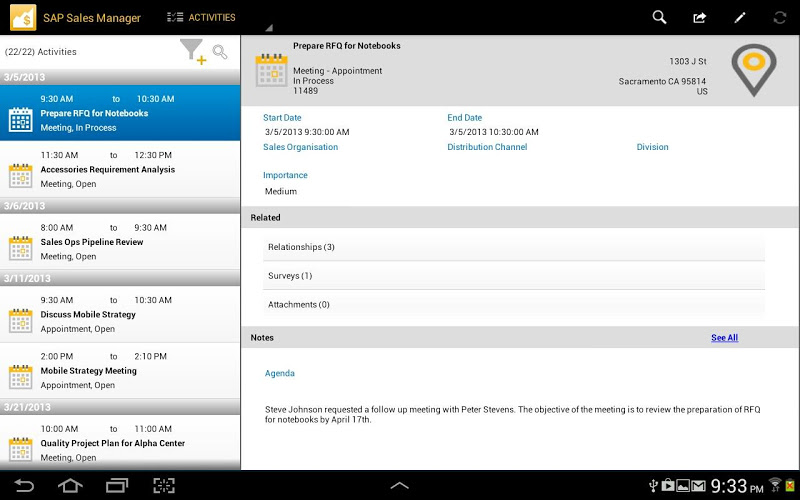This screenshot has height=500, width=800.
Task: Click the picture notification icon
Action: point(683,486)
